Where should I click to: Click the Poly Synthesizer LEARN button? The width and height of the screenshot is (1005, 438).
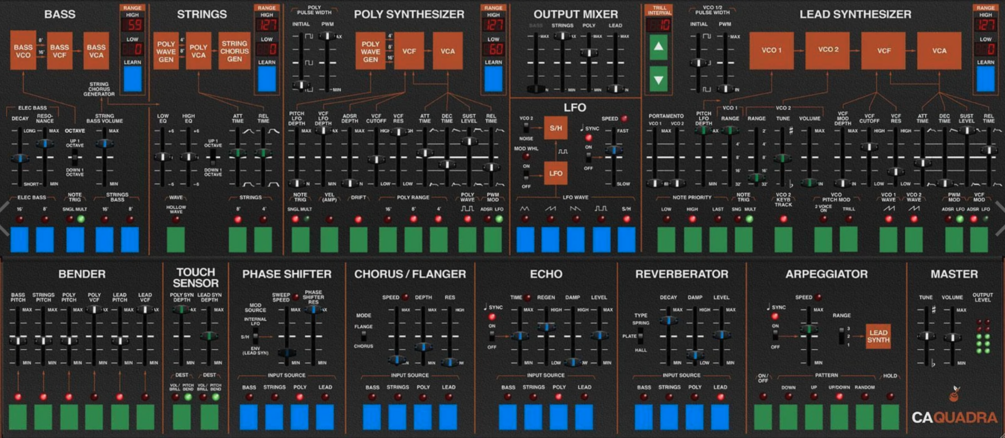[494, 80]
